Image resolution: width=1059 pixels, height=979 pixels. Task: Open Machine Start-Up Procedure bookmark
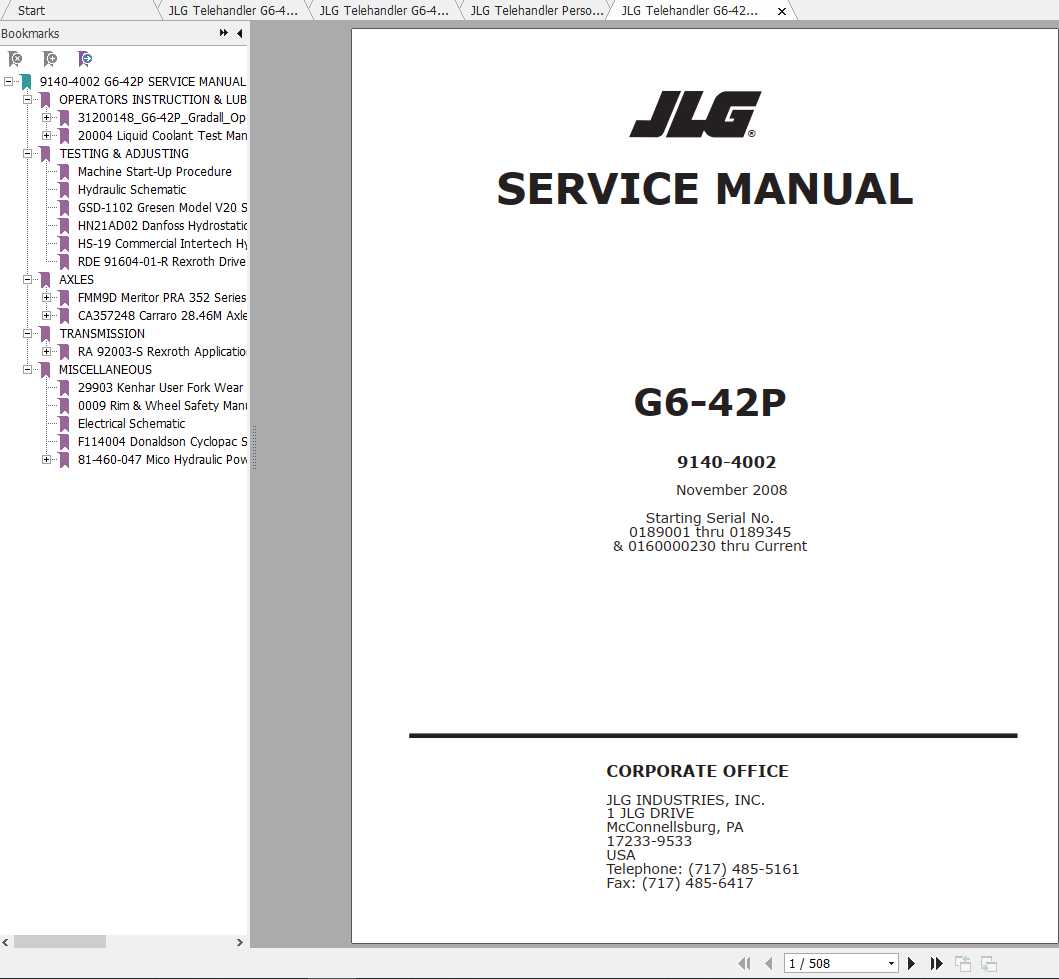pos(155,171)
